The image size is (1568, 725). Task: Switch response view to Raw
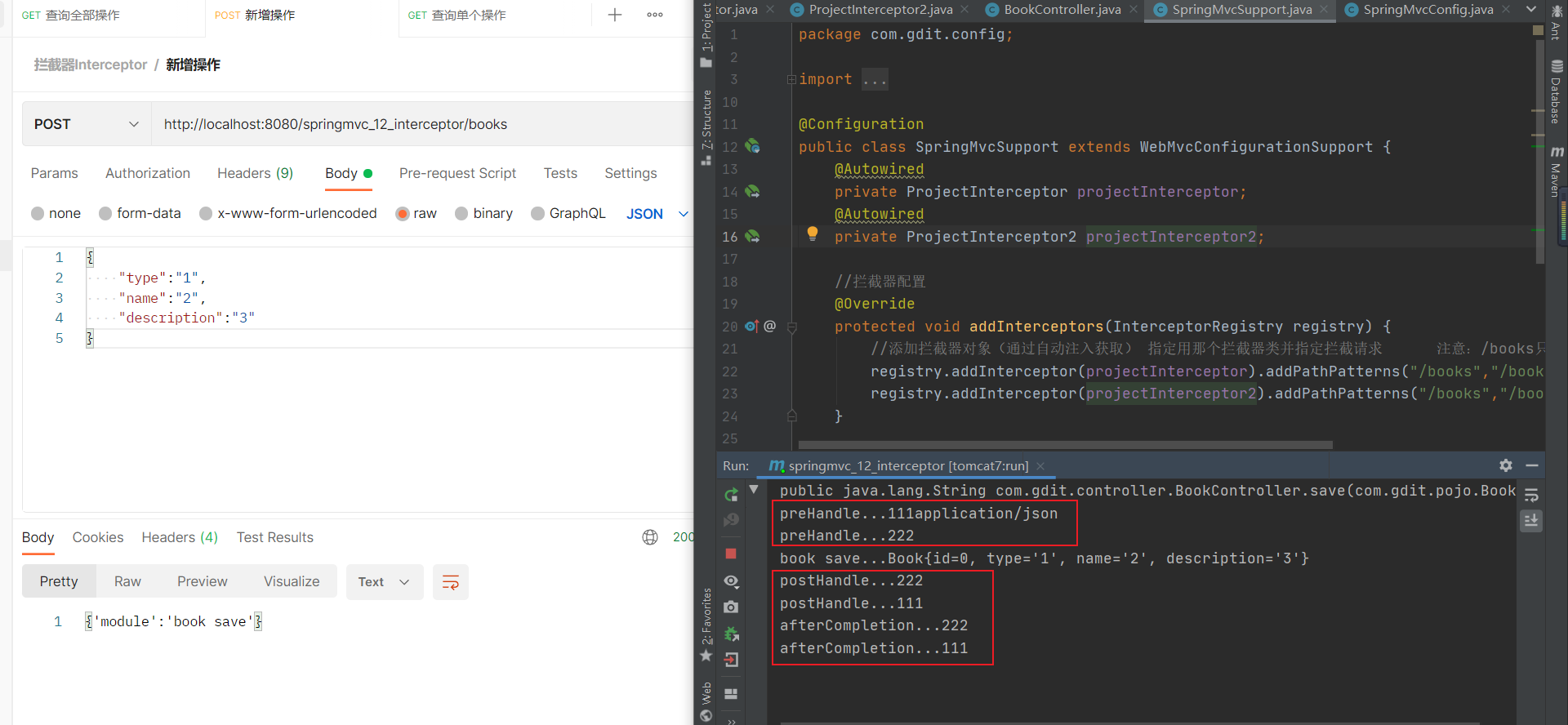point(127,581)
